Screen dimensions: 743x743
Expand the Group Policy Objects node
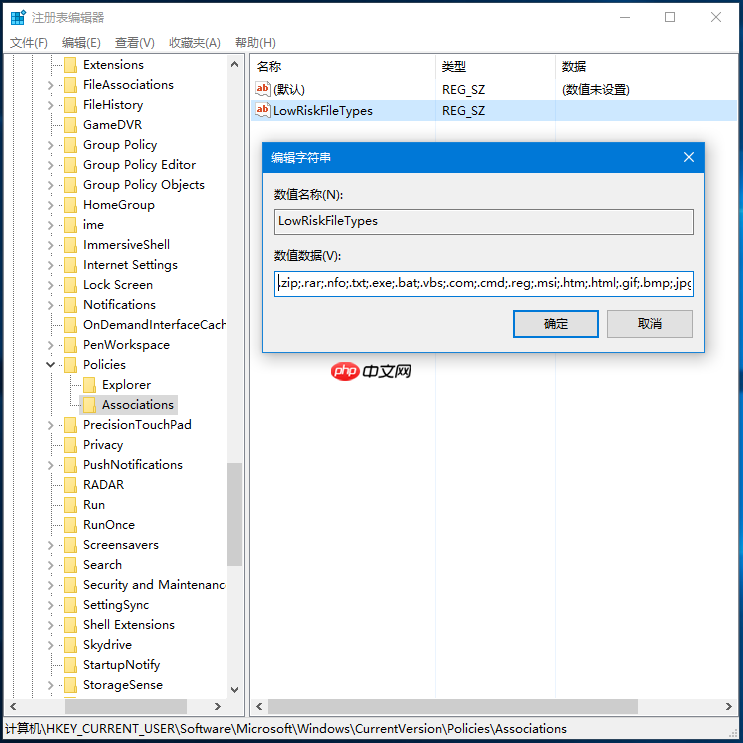pyautogui.click(x=51, y=185)
